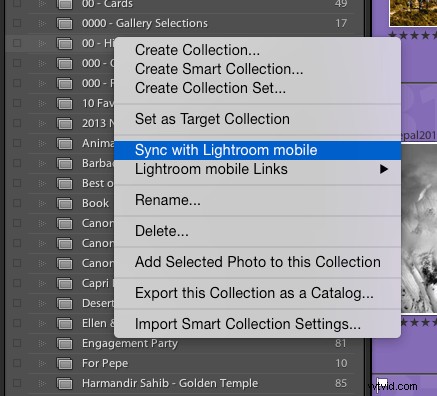Image resolution: width=437 pixels, height=396 pixels.
Task: Click the Capri collection stack icon
Action: pyautogui.click(x=64, y=284)
